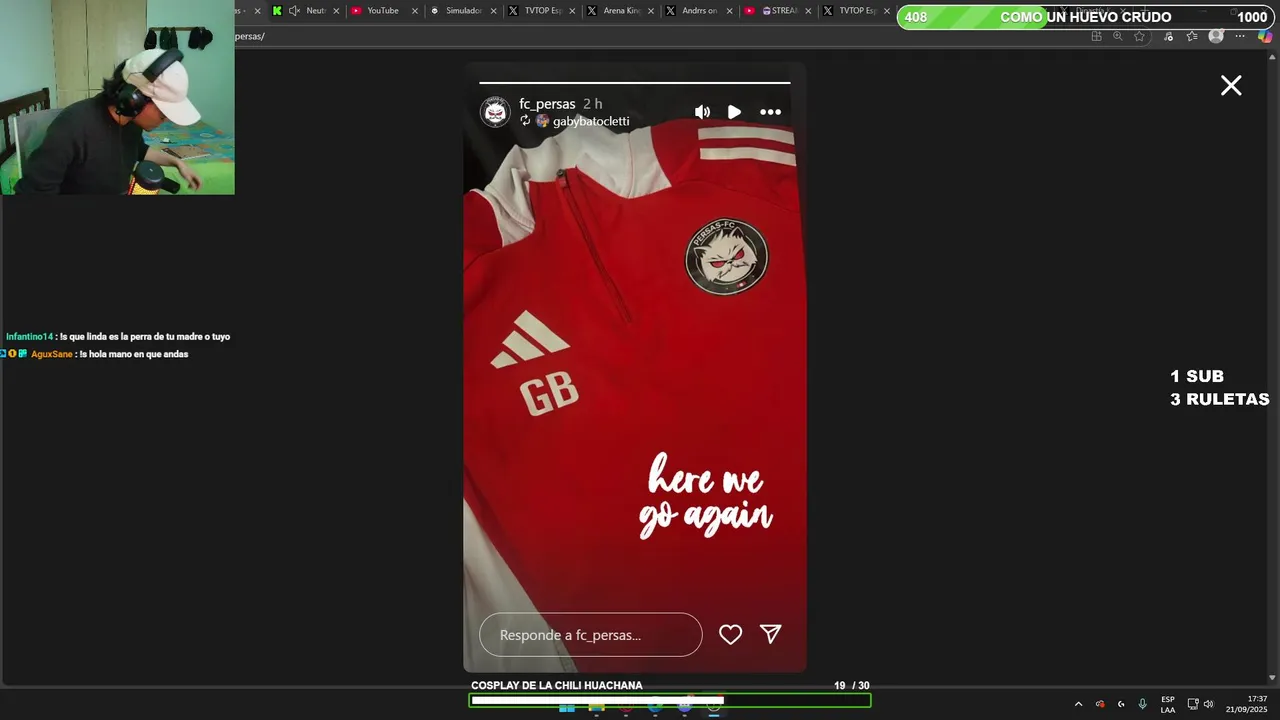Image resolution: width=1280 pixels, height=720 pixels.
Task: Mute the Instagram story audio
Action: [702, 112]
